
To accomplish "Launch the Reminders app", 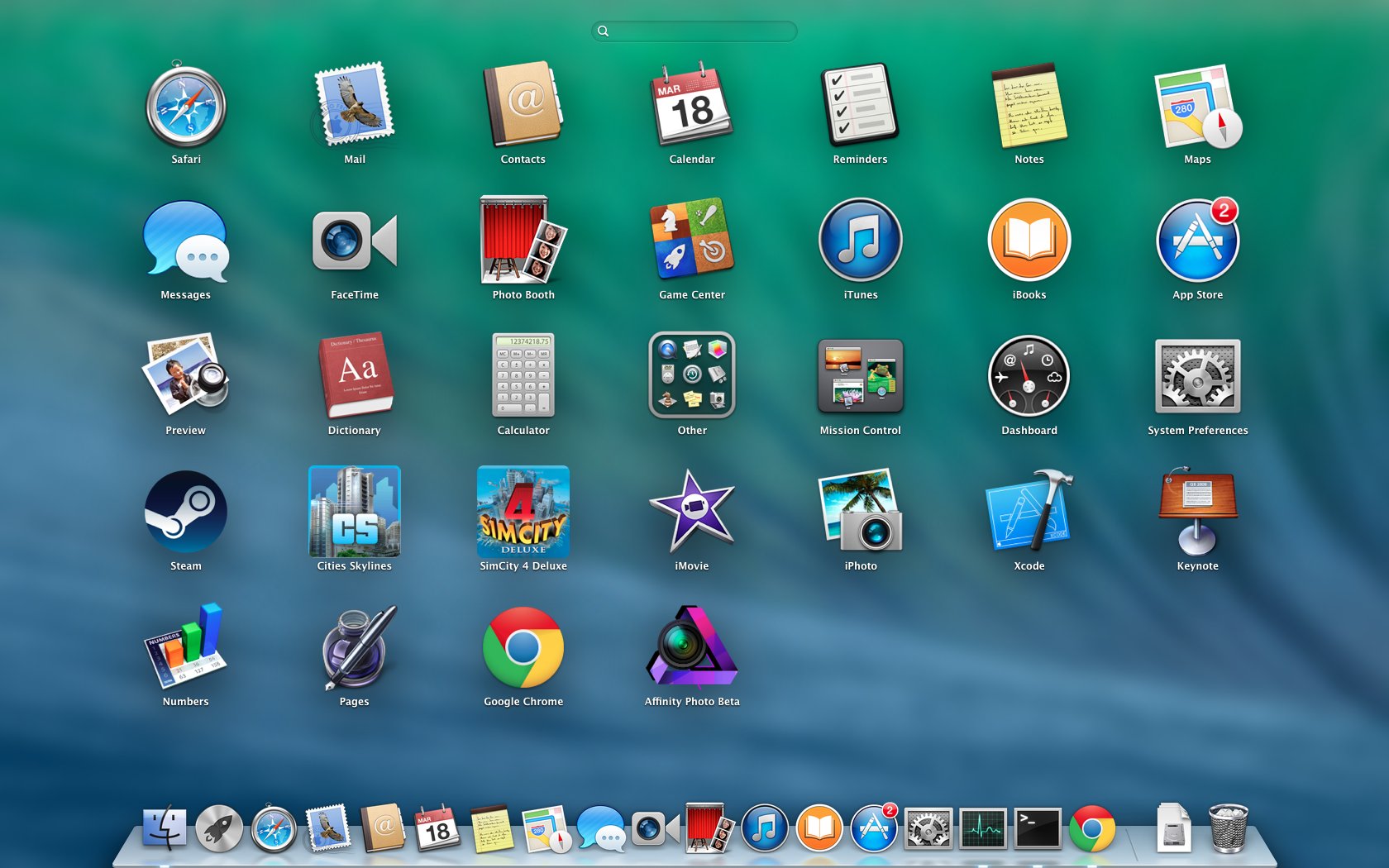I will point(860,104).
